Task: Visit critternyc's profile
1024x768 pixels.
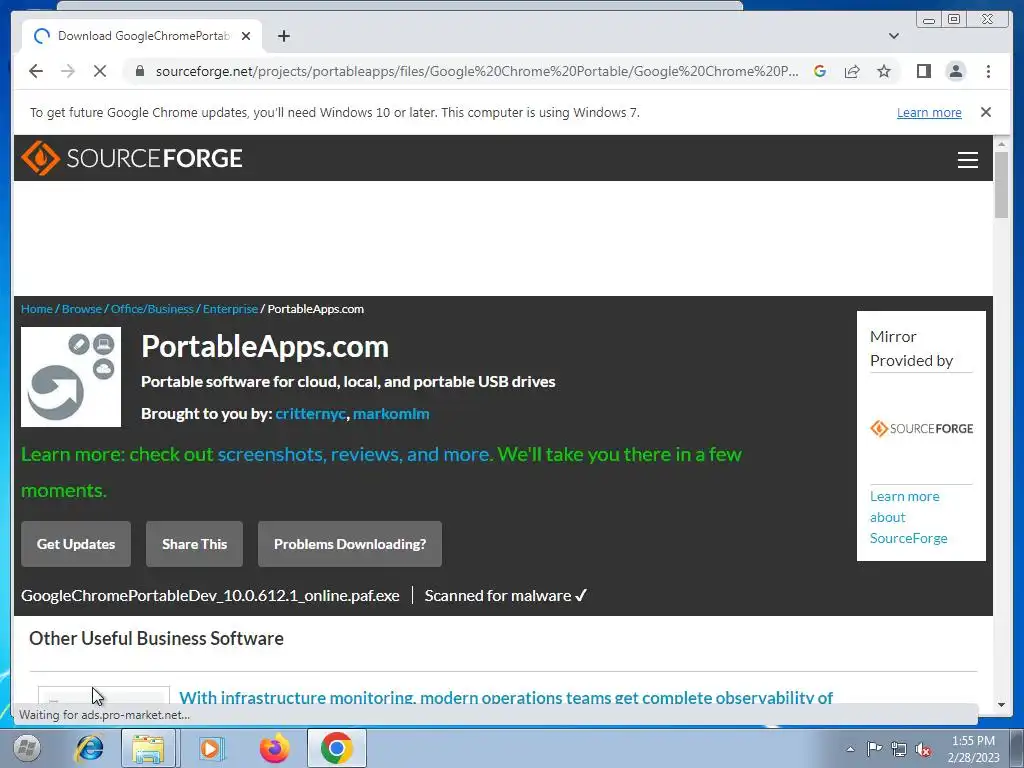Action: [310, 414]
